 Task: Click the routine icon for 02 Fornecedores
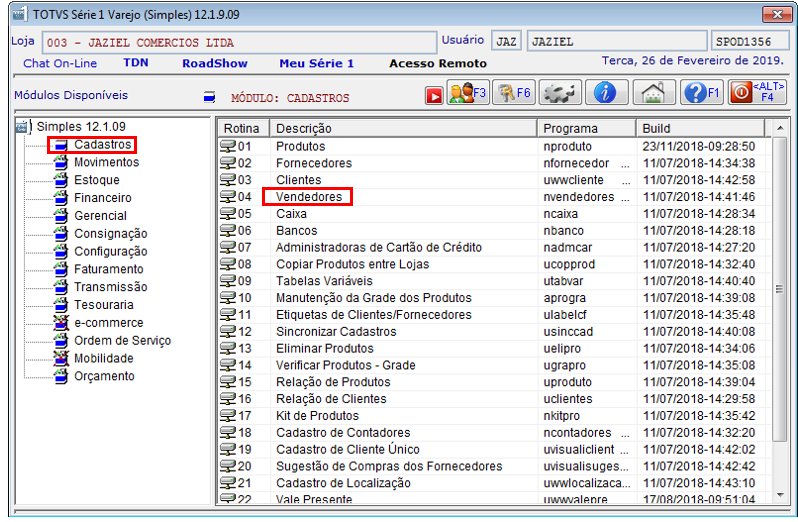pyautogui.click(x=227, y=163)
